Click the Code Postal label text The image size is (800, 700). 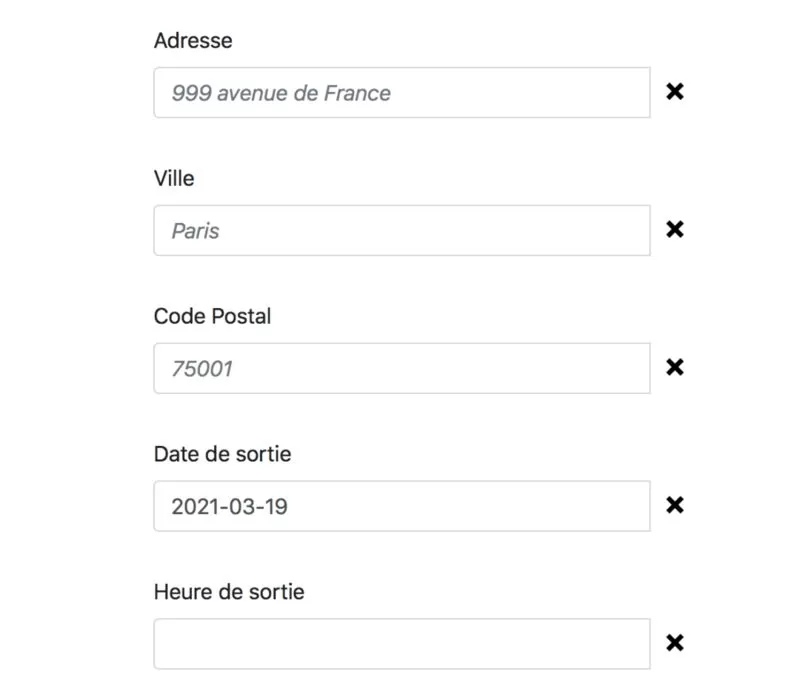(x=212, y=316)
